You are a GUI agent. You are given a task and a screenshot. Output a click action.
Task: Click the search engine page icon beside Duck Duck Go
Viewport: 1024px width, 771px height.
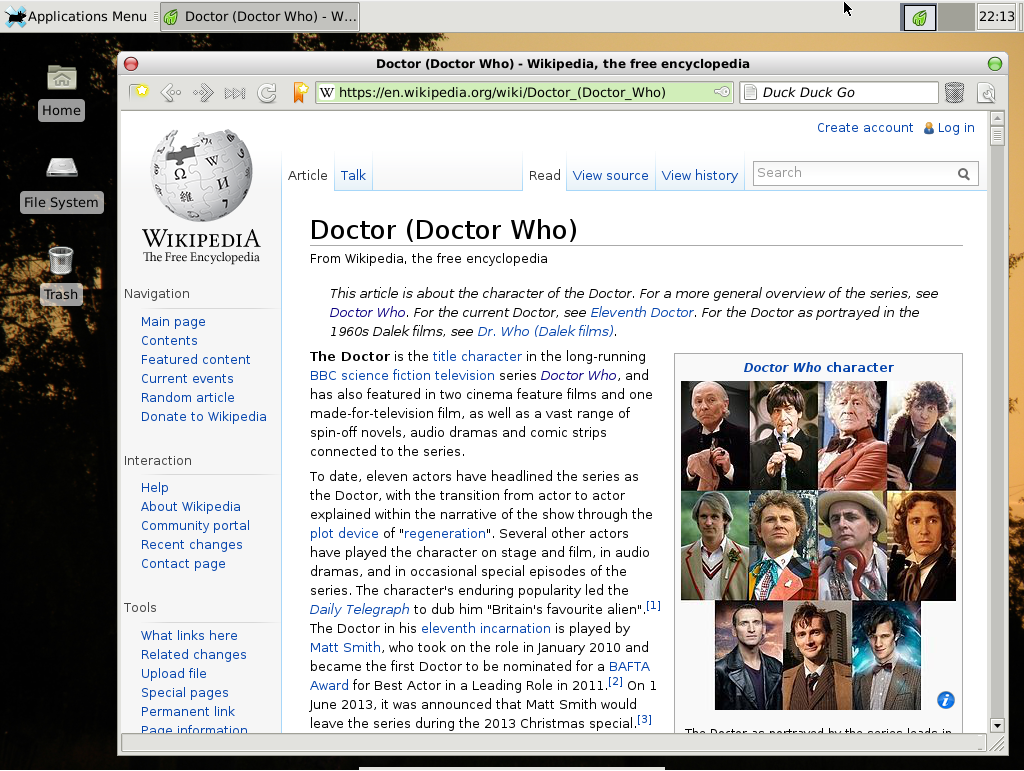tap(750, 92)
